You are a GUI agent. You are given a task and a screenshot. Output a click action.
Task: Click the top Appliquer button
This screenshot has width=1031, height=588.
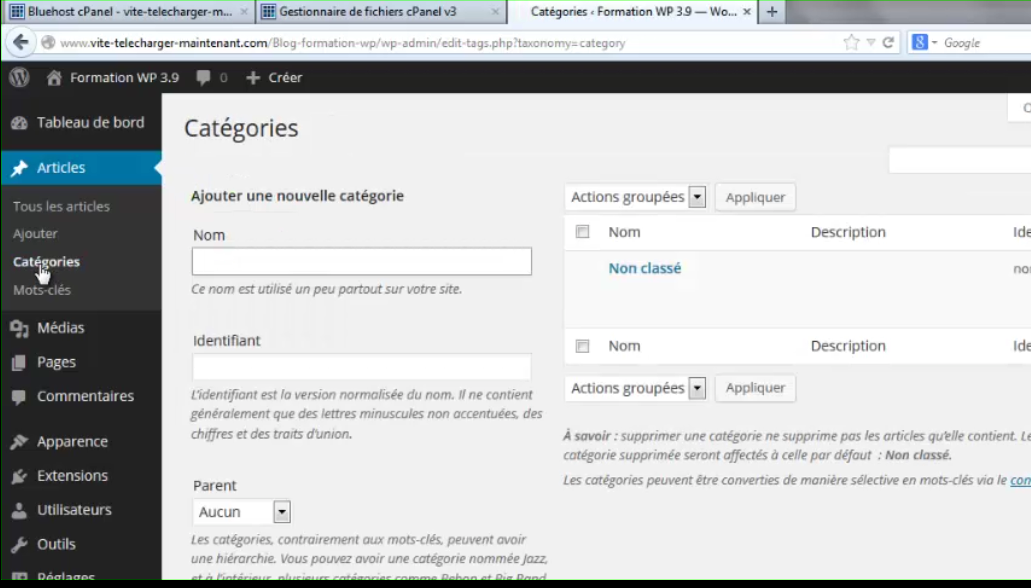pyautogui.click(x=755, y=197)
